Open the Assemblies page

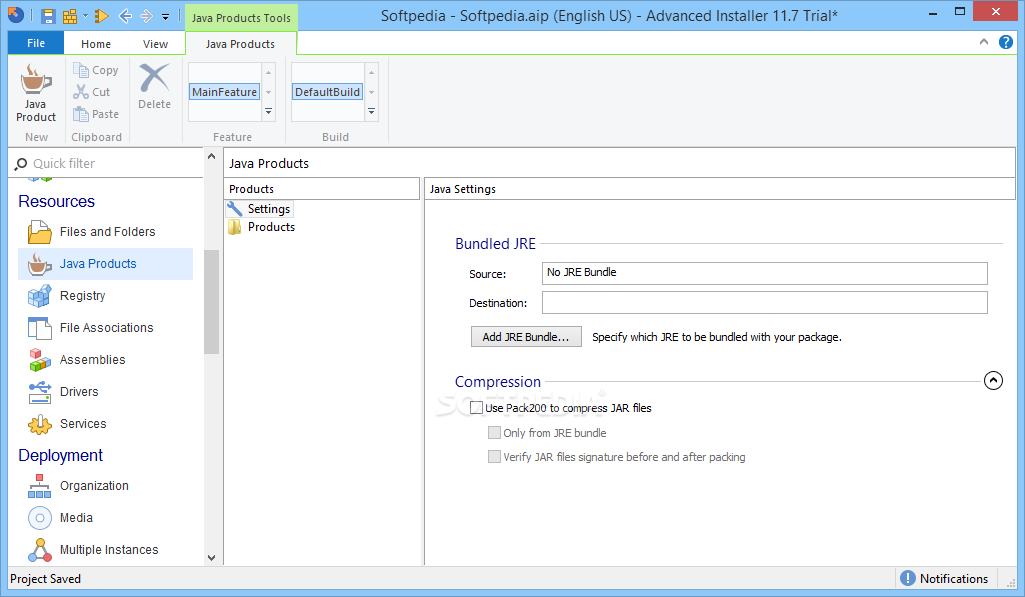click(x=106, y=360)
